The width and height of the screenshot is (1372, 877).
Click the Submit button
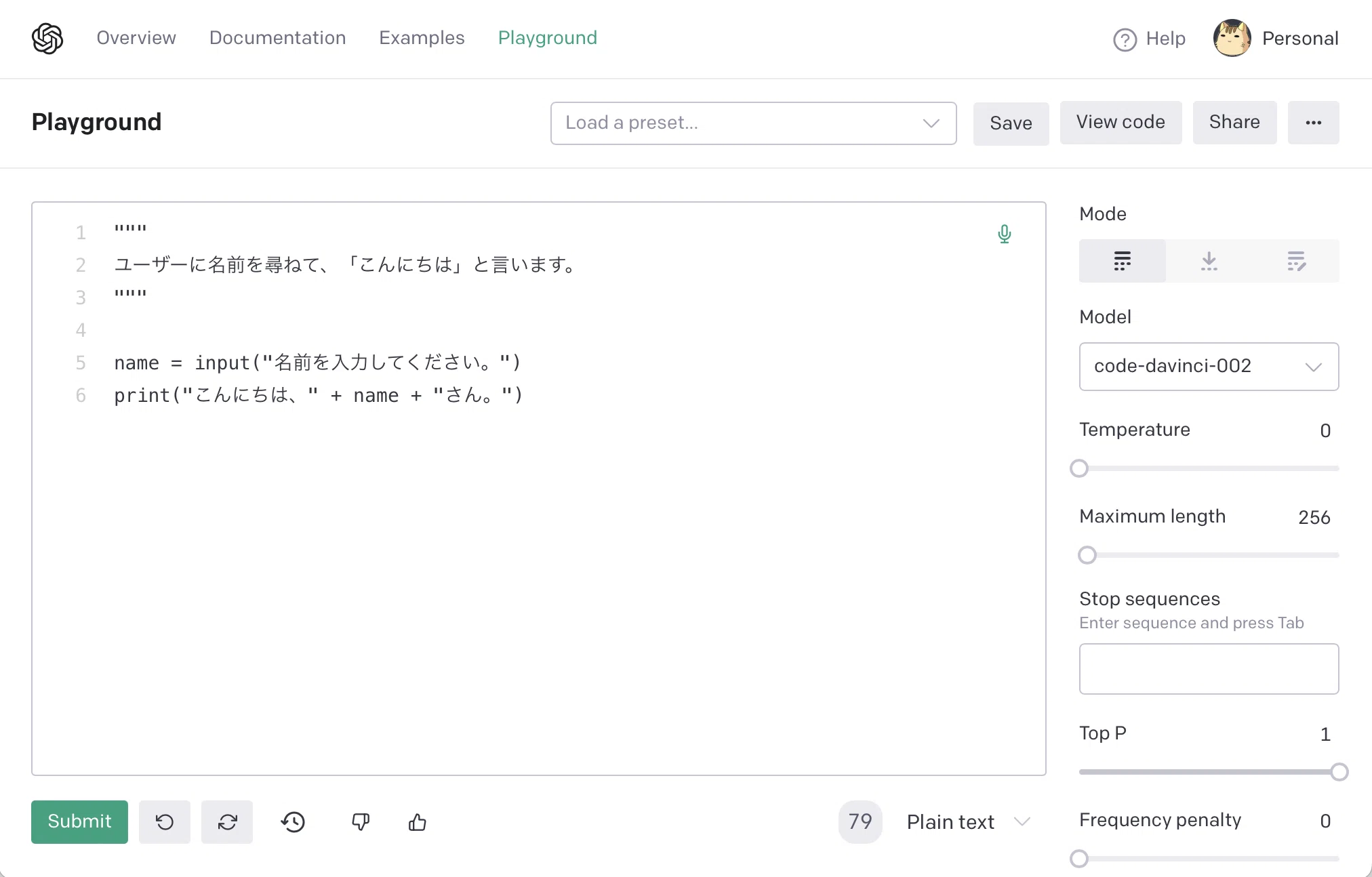tap(79, 822)
